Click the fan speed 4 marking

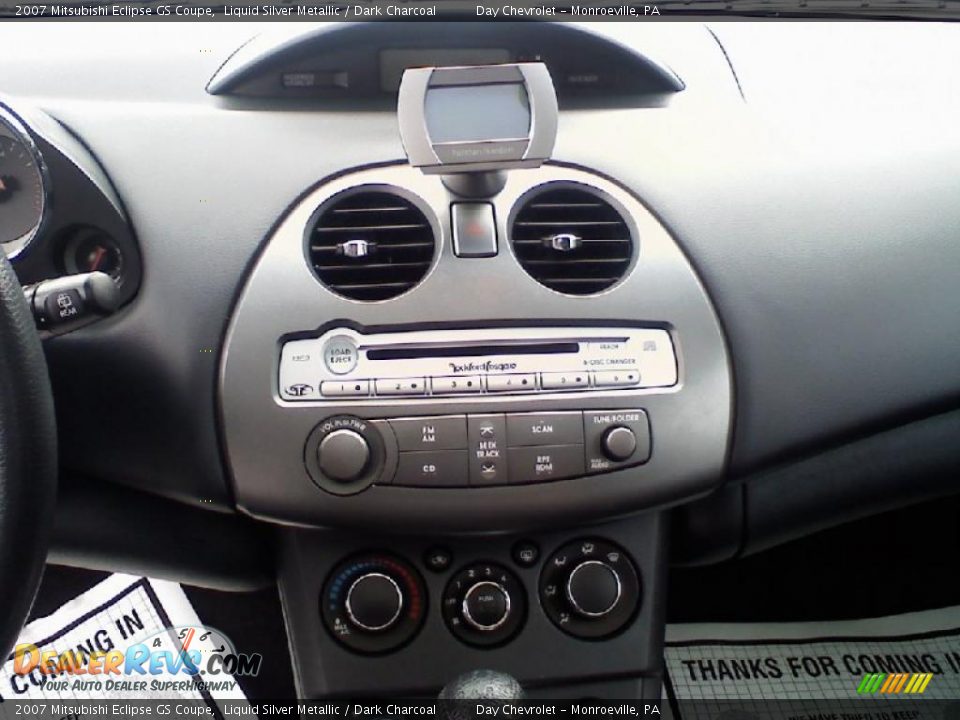504,579
